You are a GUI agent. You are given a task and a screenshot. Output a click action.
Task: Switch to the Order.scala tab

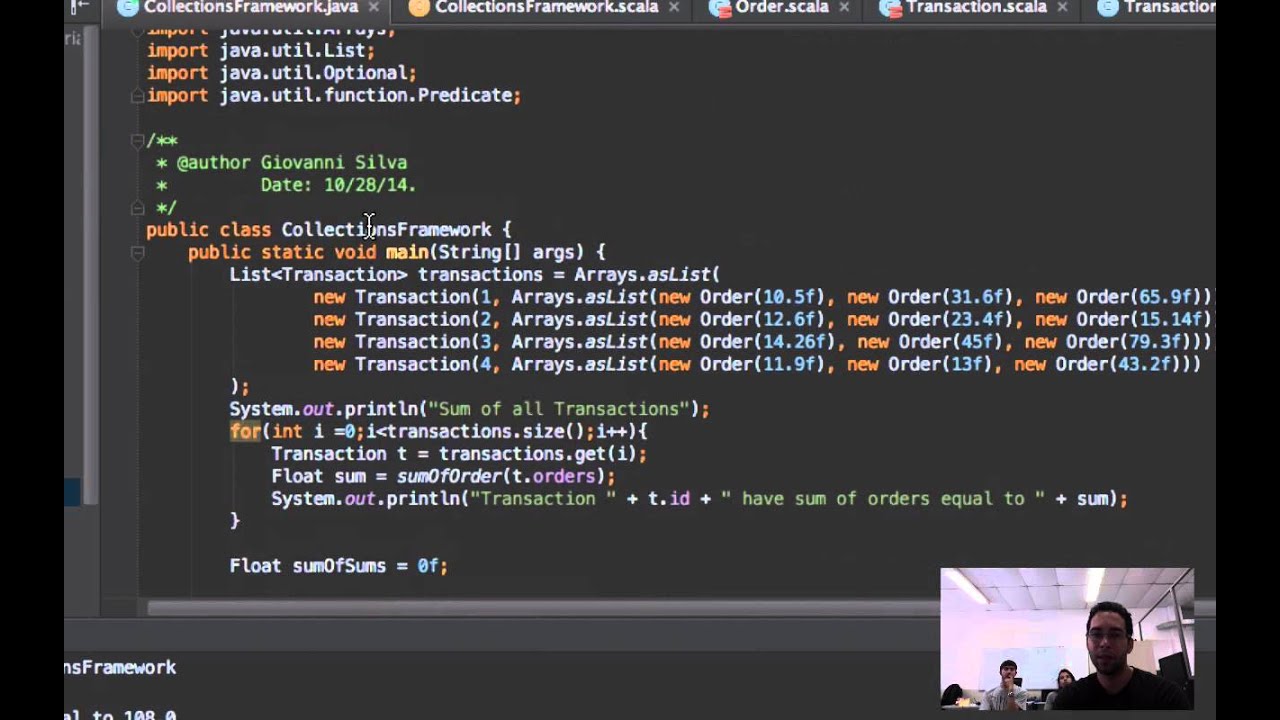(x=781, y=7)
